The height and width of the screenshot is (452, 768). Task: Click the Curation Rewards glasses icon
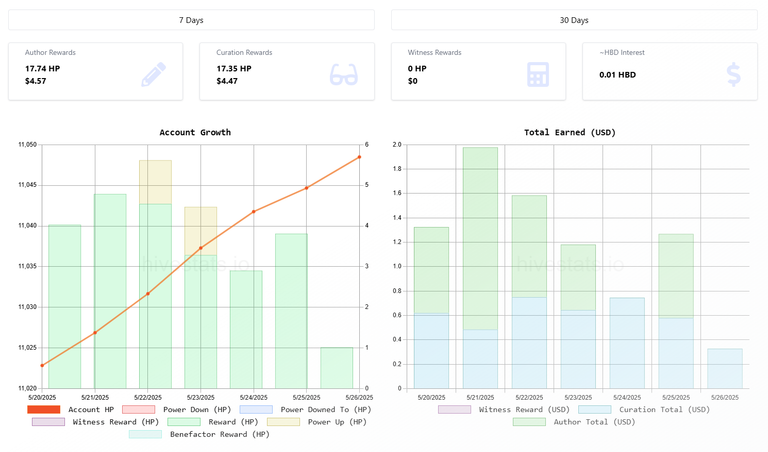coord(343,74)
